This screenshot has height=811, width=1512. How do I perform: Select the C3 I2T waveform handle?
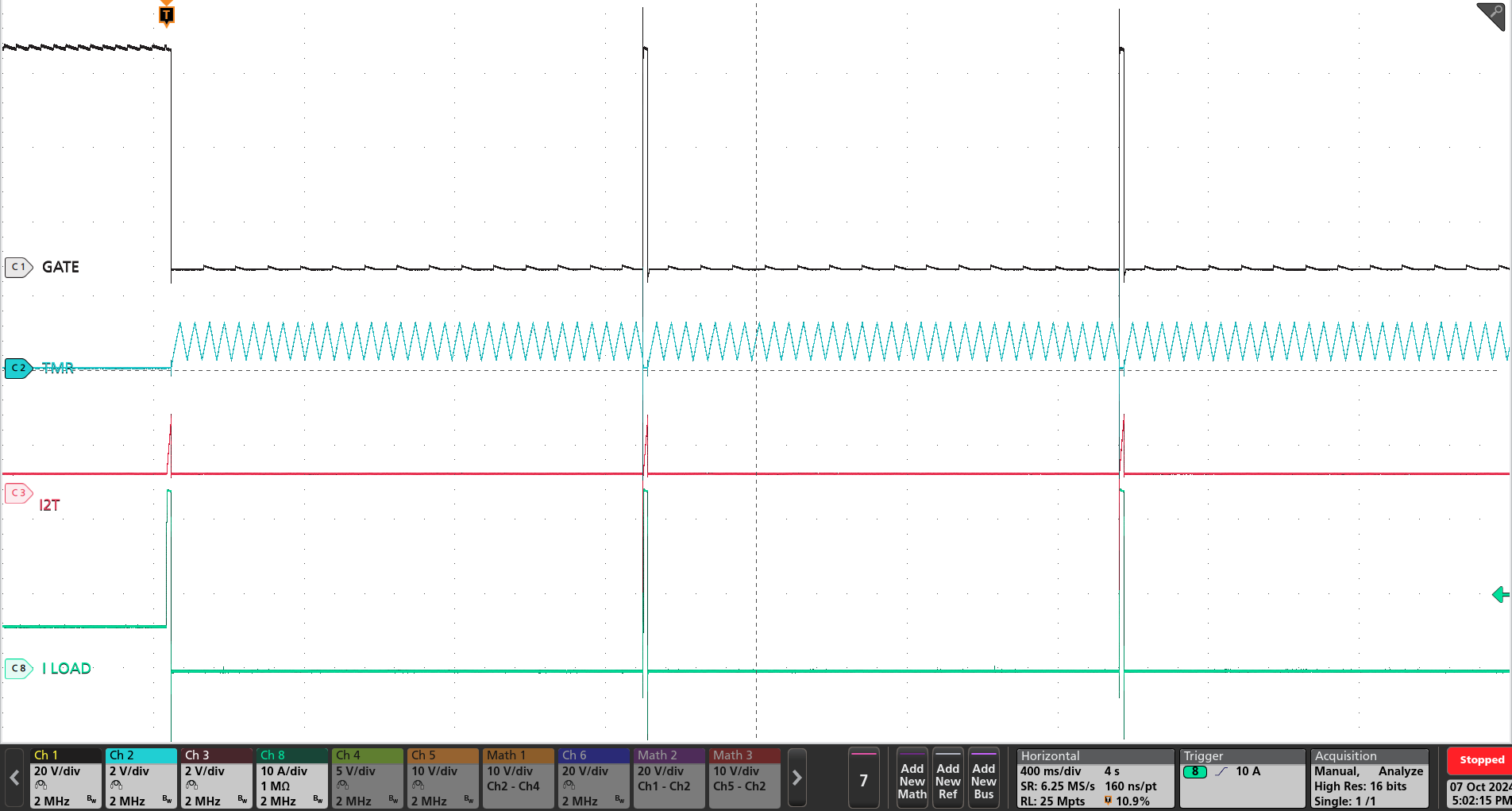pos(19,493)
